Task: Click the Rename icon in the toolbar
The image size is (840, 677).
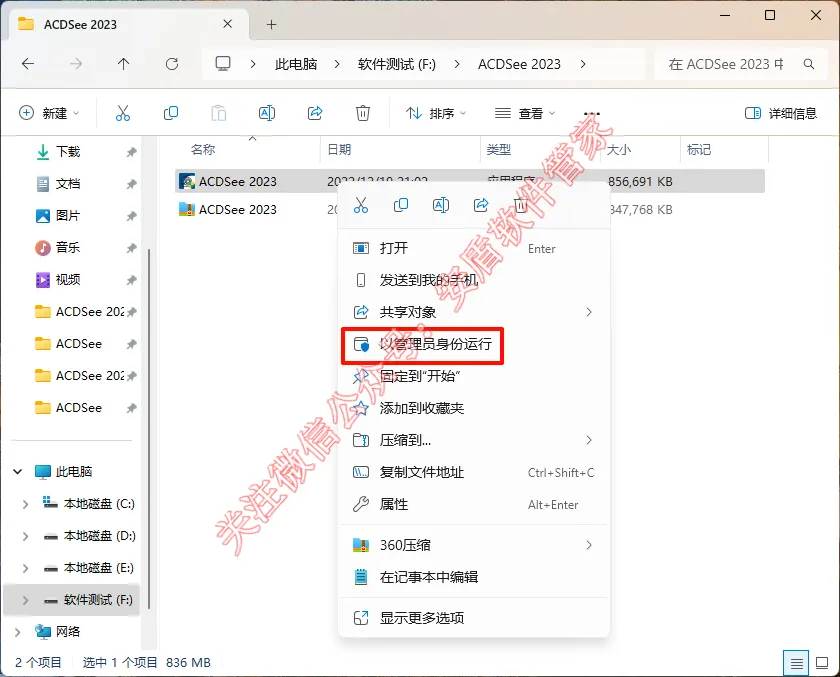Action: tap(267, 113)
